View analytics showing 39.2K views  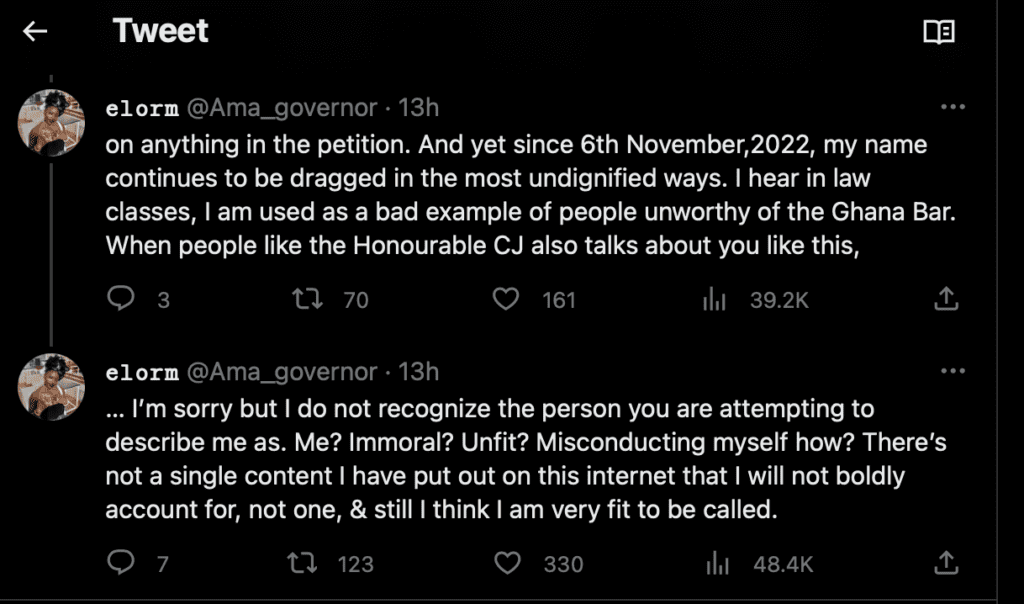pos(713,298)
